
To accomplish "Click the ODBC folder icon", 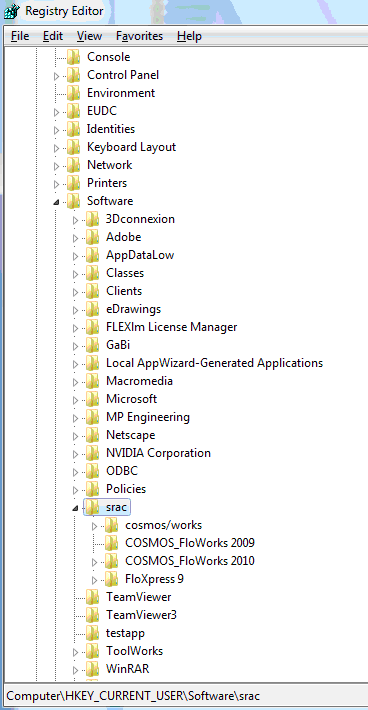I will [92, 471].
